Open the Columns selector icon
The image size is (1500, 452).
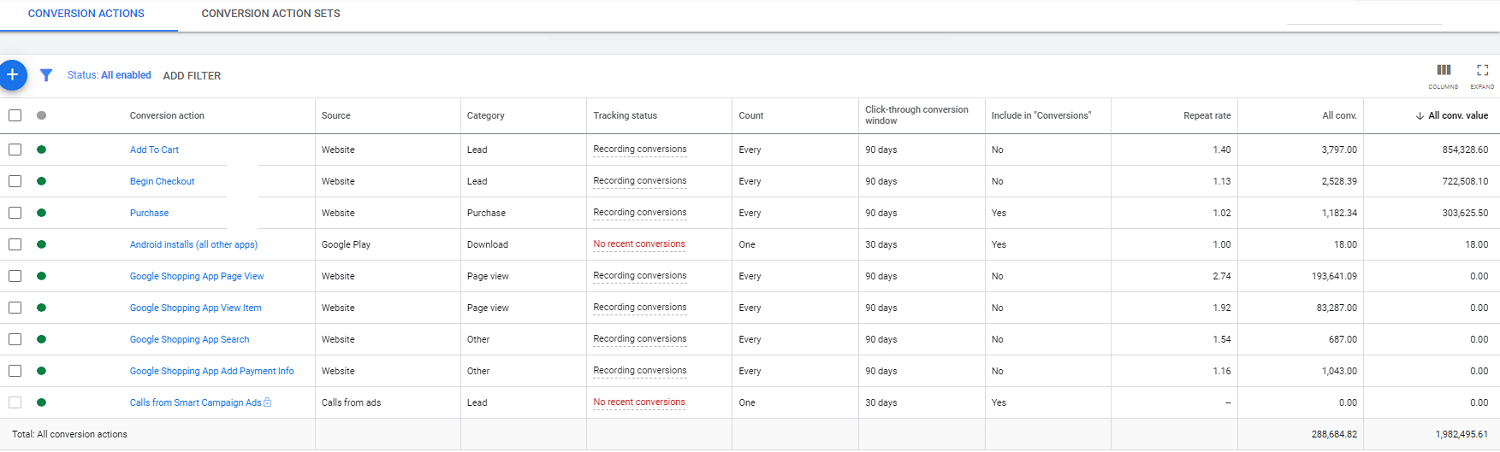click(x=1443, y=70)
